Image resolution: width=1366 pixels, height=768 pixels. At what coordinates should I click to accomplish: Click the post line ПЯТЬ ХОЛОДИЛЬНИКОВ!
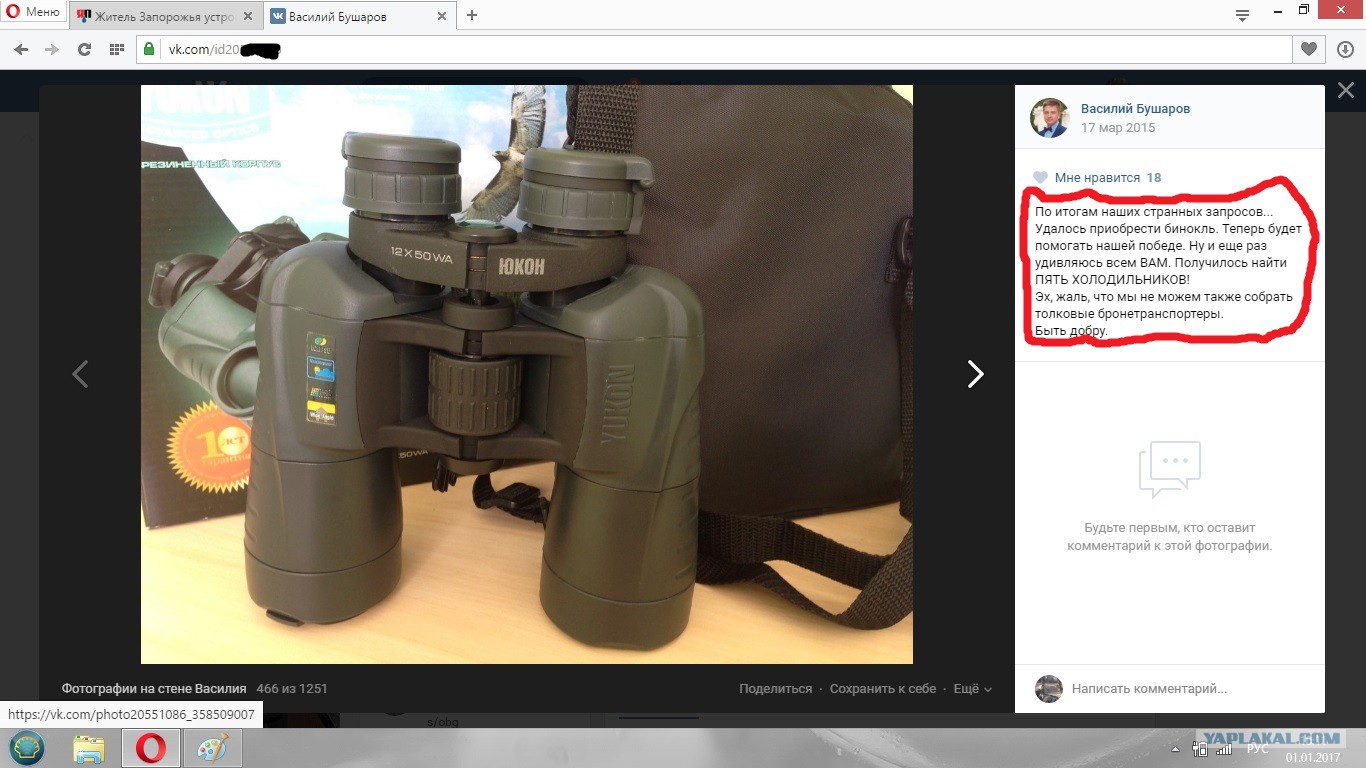tap(1112, 280)
